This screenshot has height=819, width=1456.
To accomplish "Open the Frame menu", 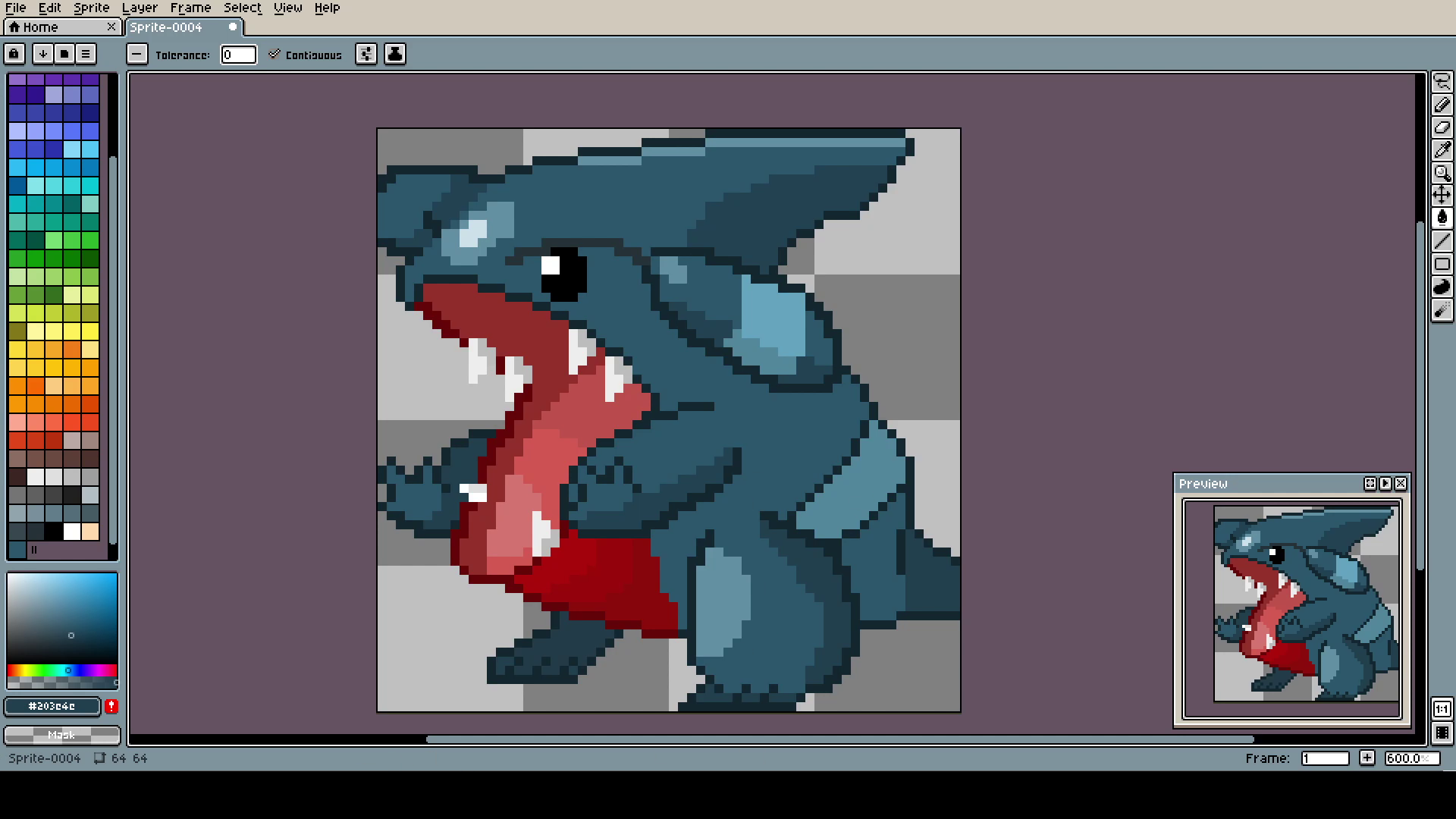I will coord(190,8).
